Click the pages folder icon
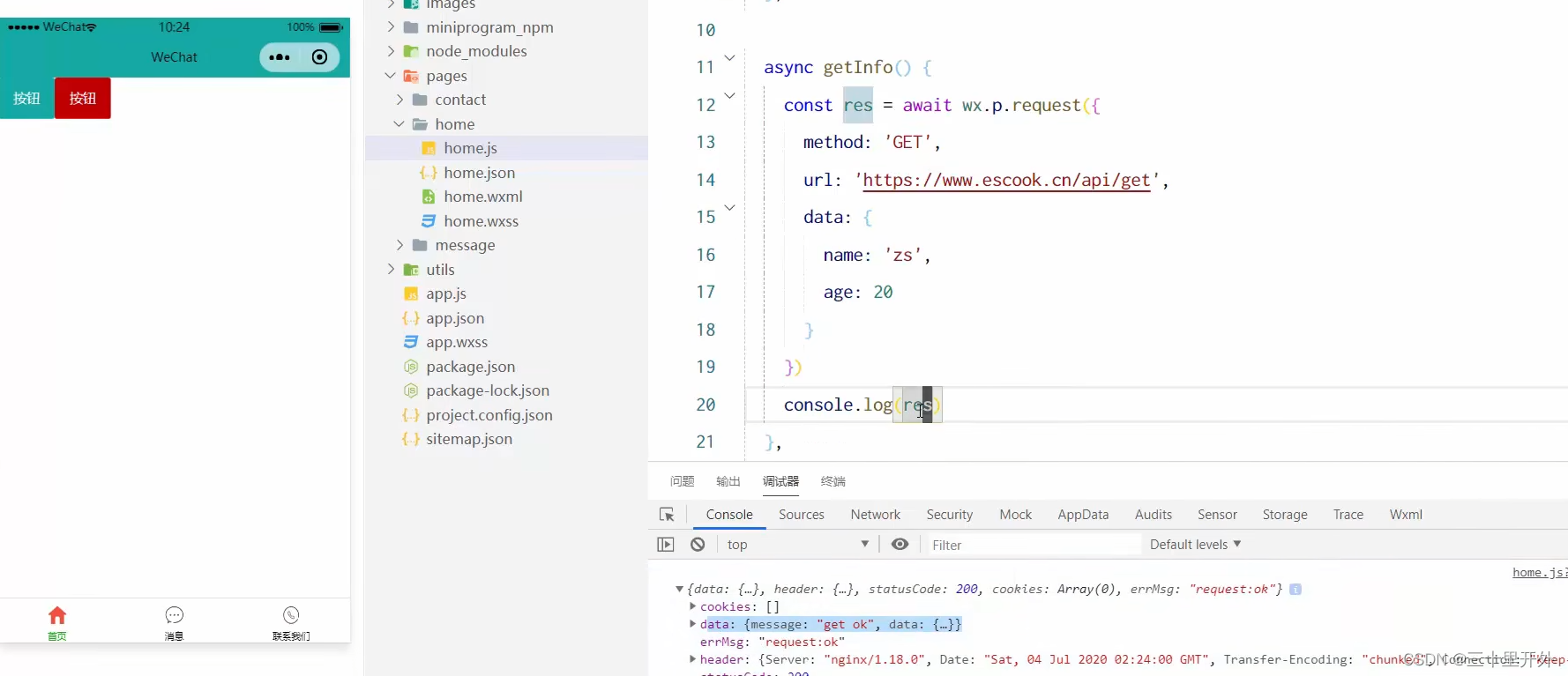This screenshot has width=1568, height=676. 411,76
